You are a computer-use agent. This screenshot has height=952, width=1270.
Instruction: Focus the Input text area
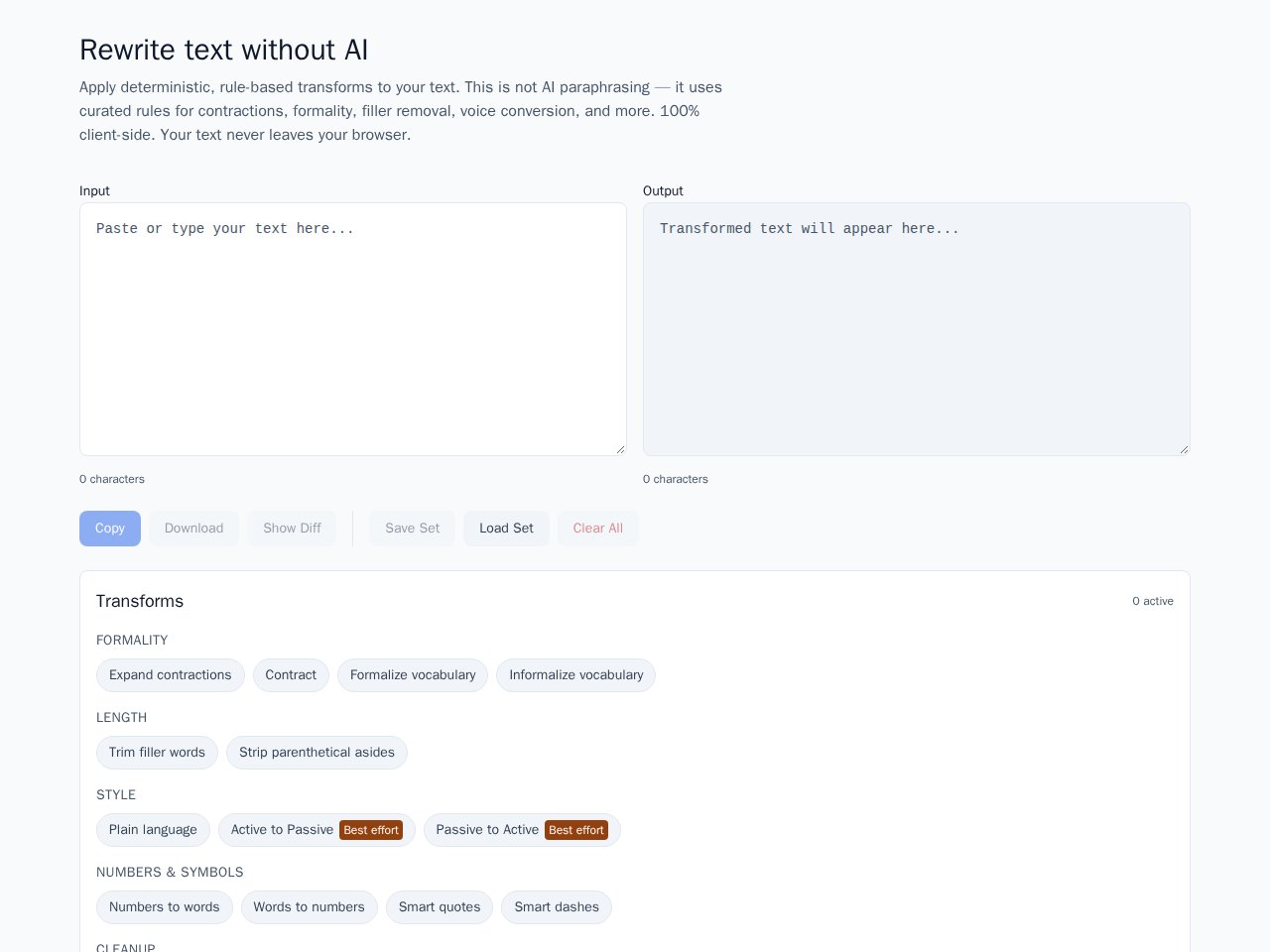pos(353,329)
